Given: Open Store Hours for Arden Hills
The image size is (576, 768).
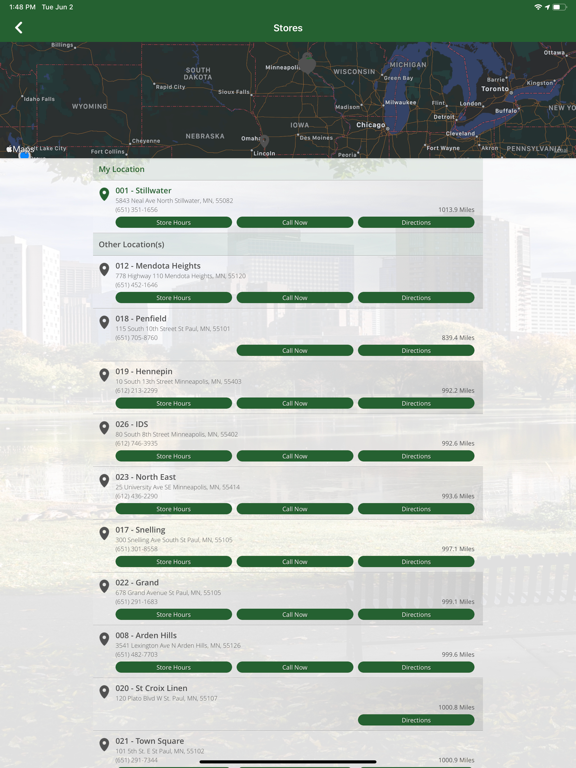Looking at the screenshot, I should [x=173, y=668].
